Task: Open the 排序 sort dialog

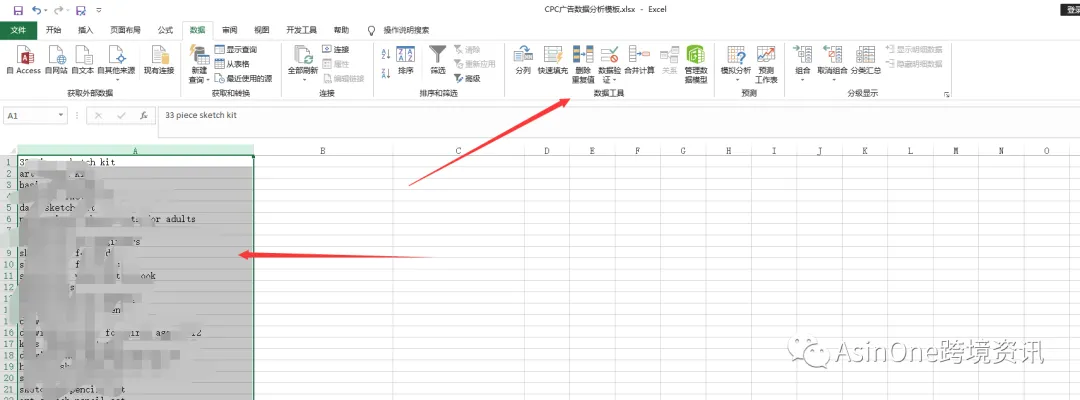Action: [x=406, y=60]
